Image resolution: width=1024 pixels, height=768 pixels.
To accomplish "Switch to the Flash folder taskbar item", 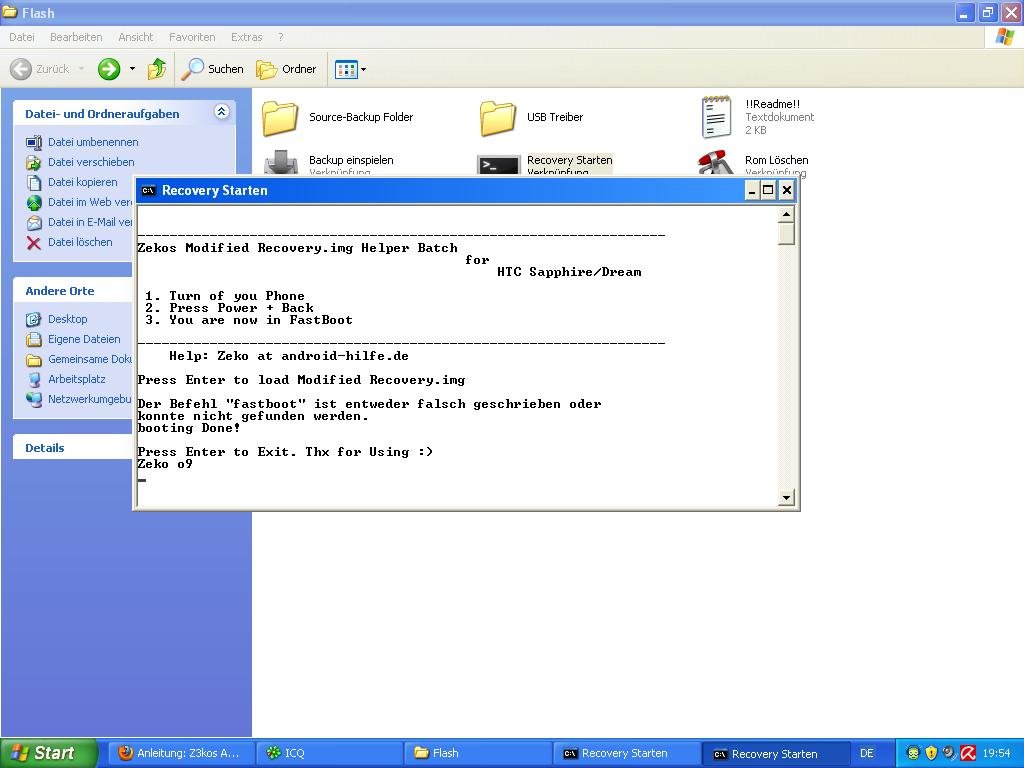I will click(478, 753).
